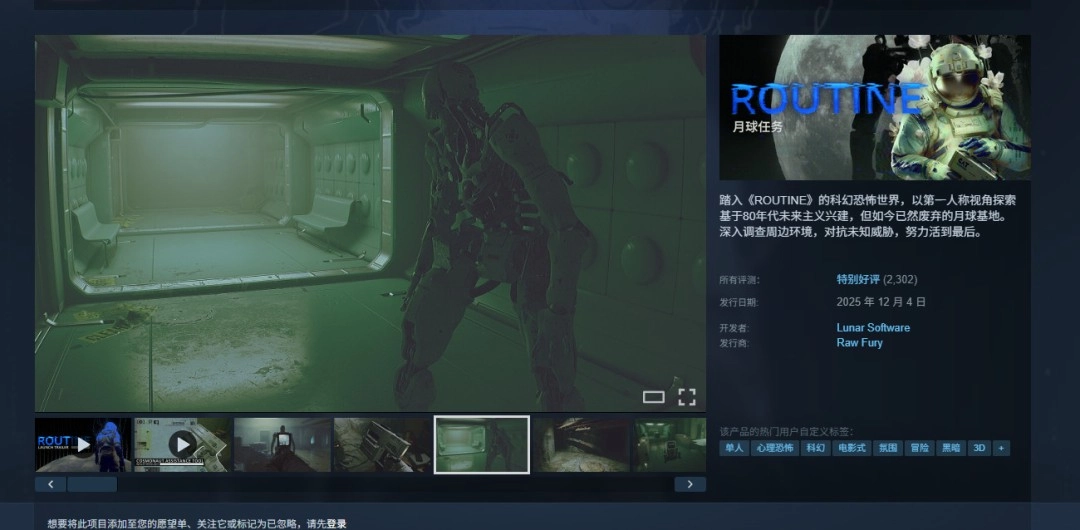Open the 3D tag
The height and width of the screenshot is (530, 1080).
(x=979, y=448)
